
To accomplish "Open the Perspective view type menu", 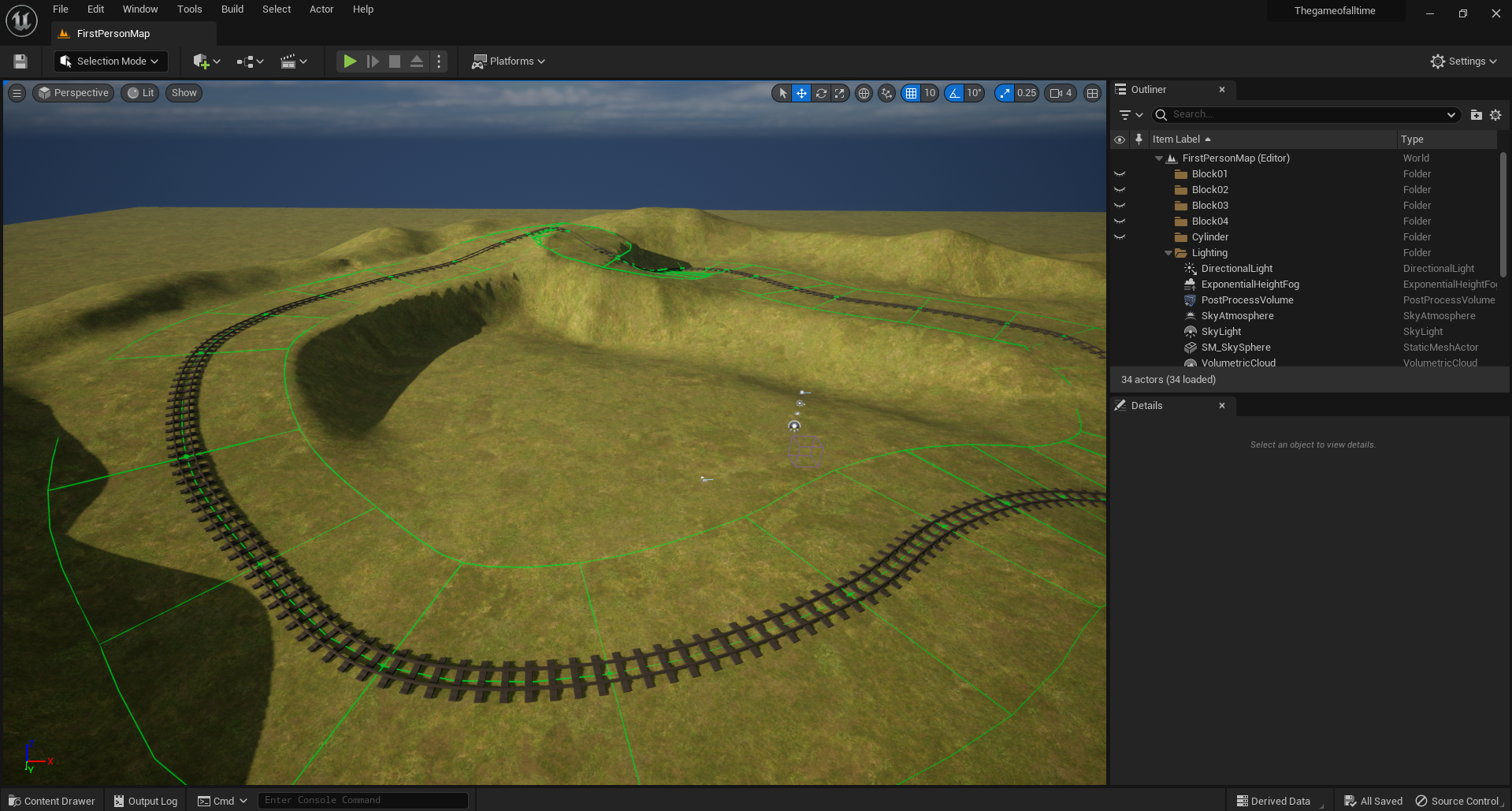I will tap(73, 93).
